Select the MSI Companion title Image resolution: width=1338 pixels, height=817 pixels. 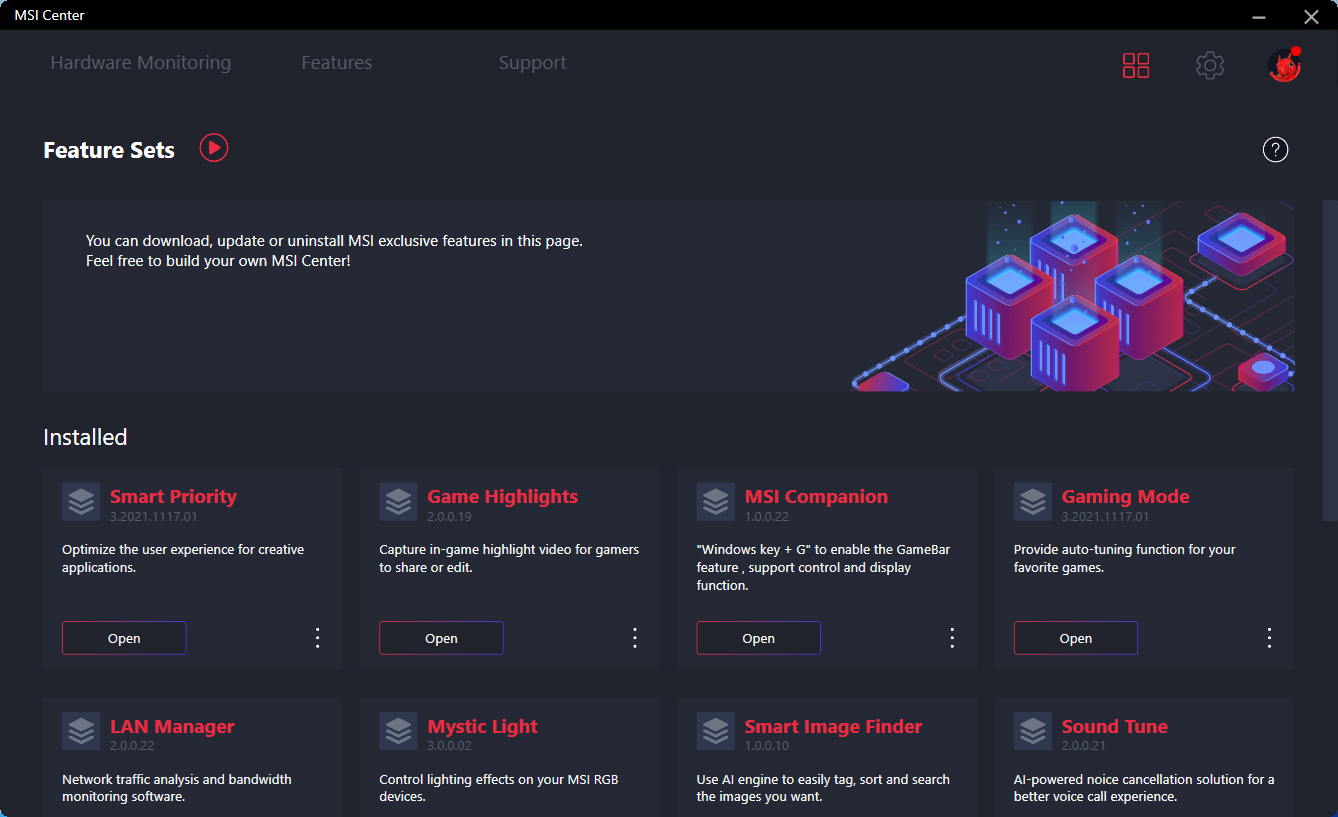tap(816, 496)
